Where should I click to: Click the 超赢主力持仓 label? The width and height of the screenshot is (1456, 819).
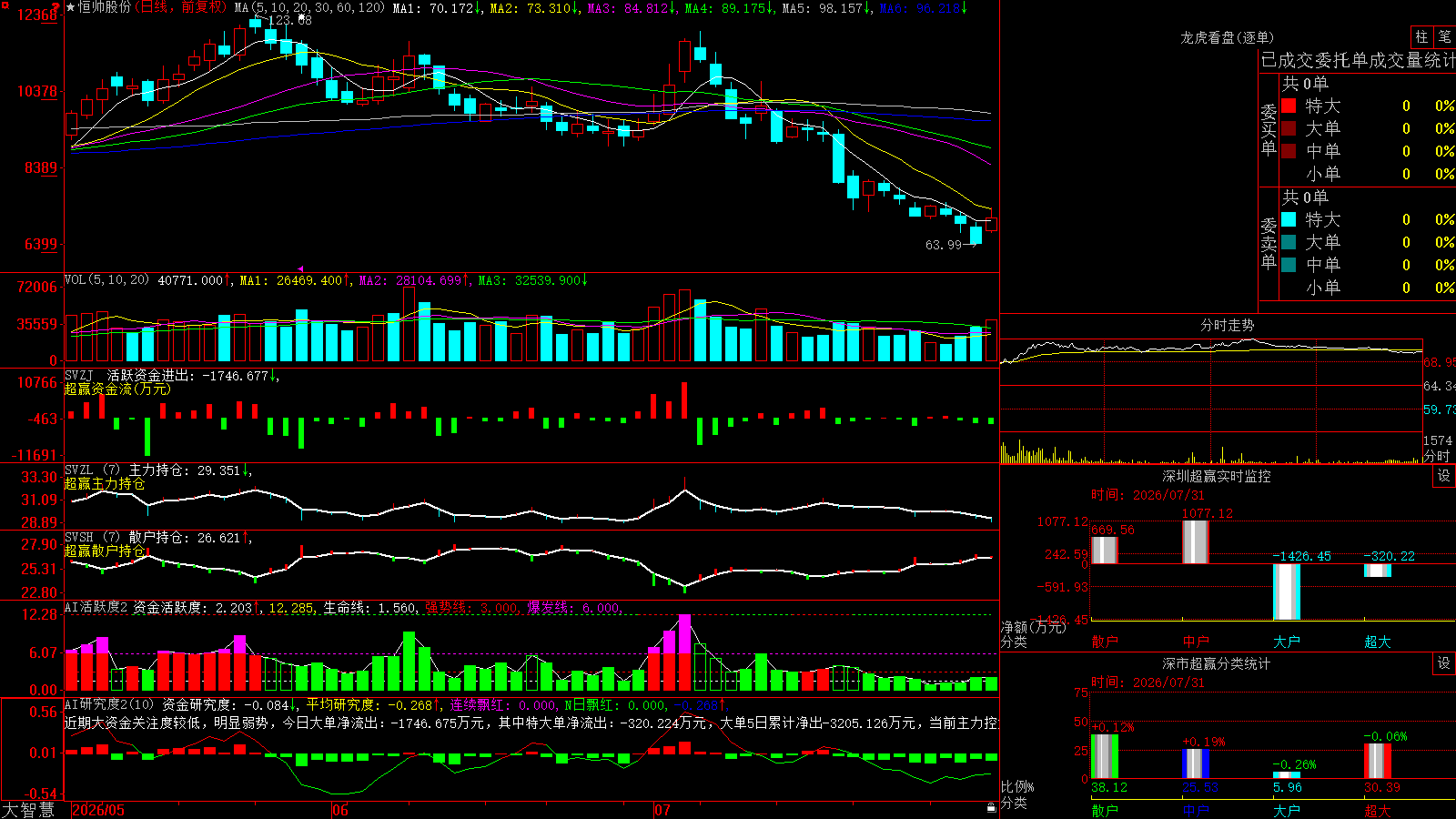coord(105,484)
